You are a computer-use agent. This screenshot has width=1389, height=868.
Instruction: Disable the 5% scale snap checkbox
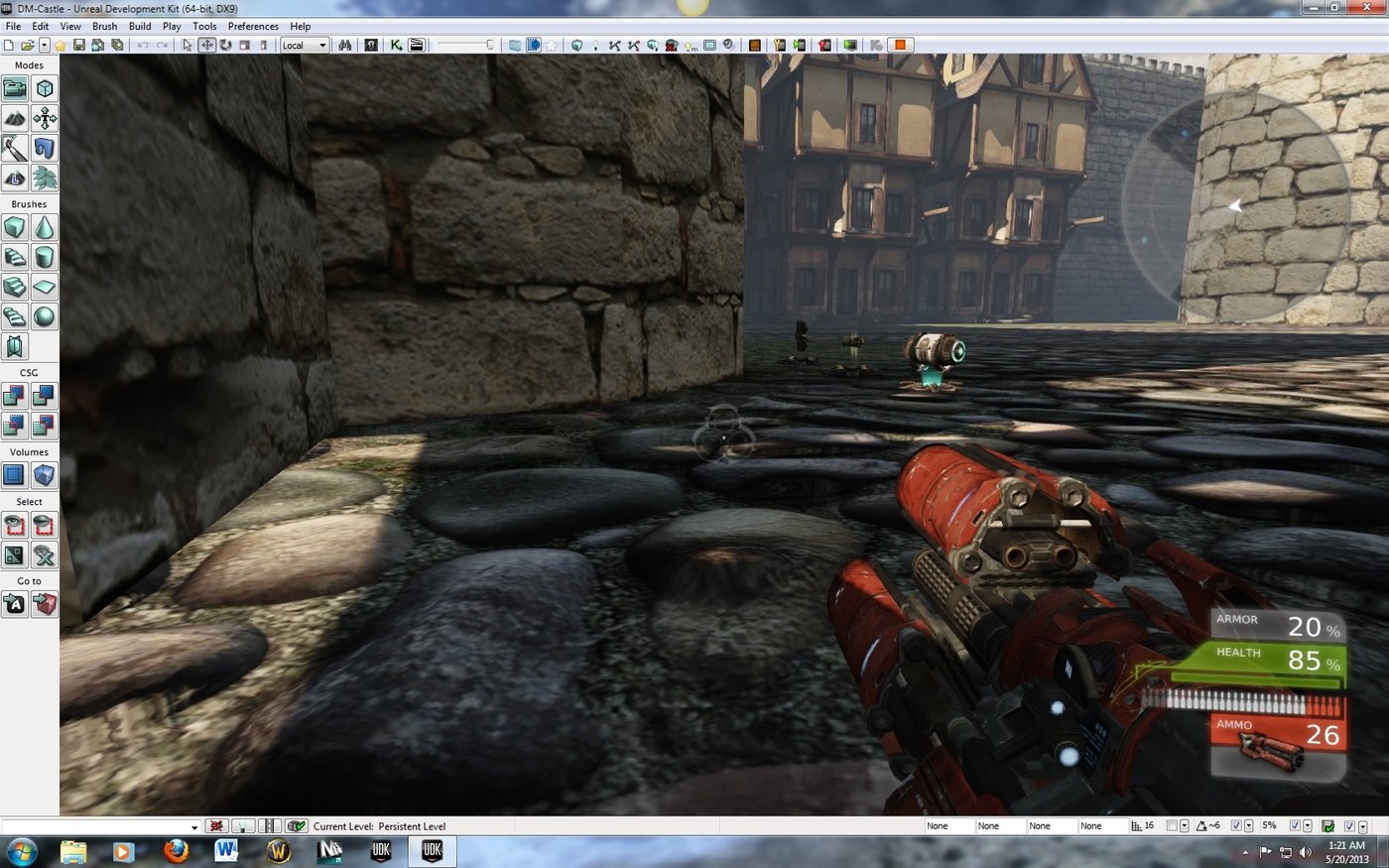pos(1295,825)
